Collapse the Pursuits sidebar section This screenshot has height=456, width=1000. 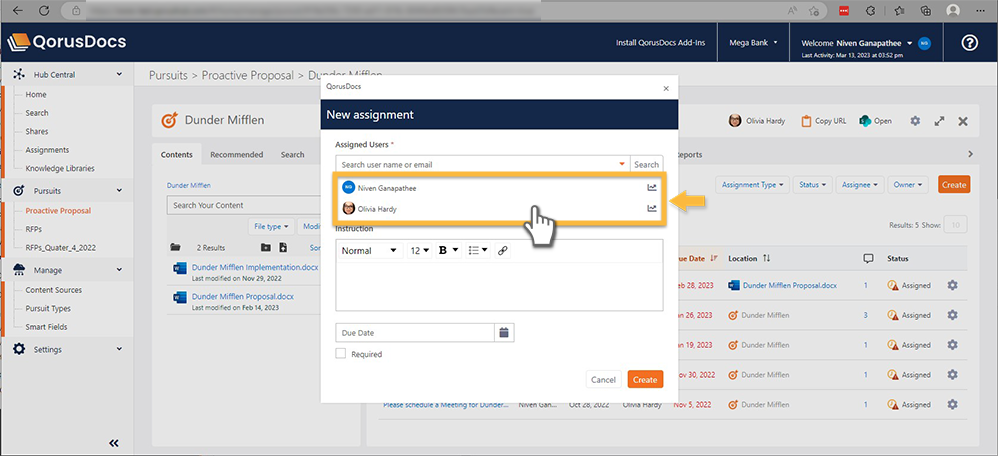point(119,191)
